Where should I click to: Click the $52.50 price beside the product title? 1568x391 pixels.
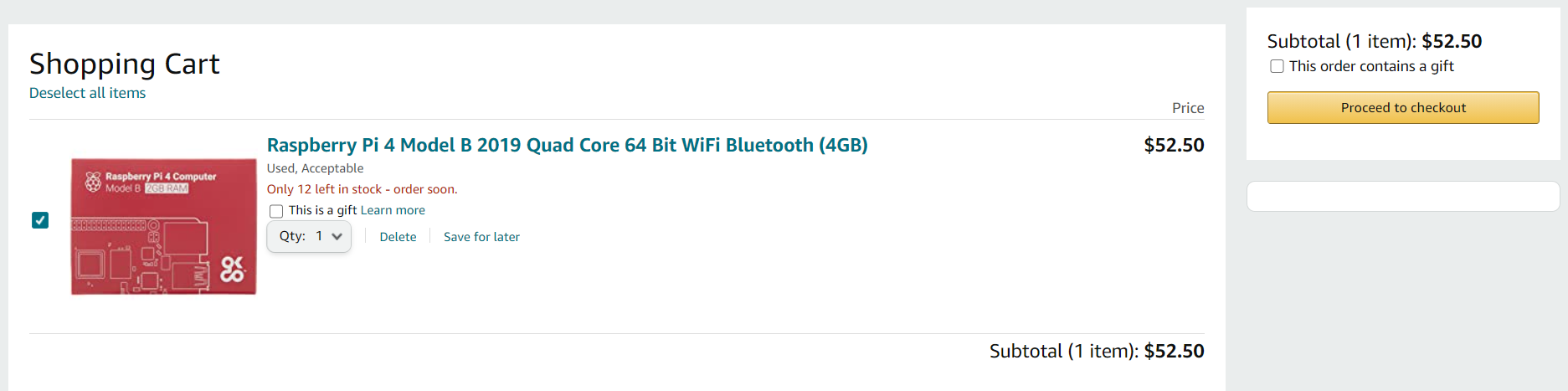1174,145
